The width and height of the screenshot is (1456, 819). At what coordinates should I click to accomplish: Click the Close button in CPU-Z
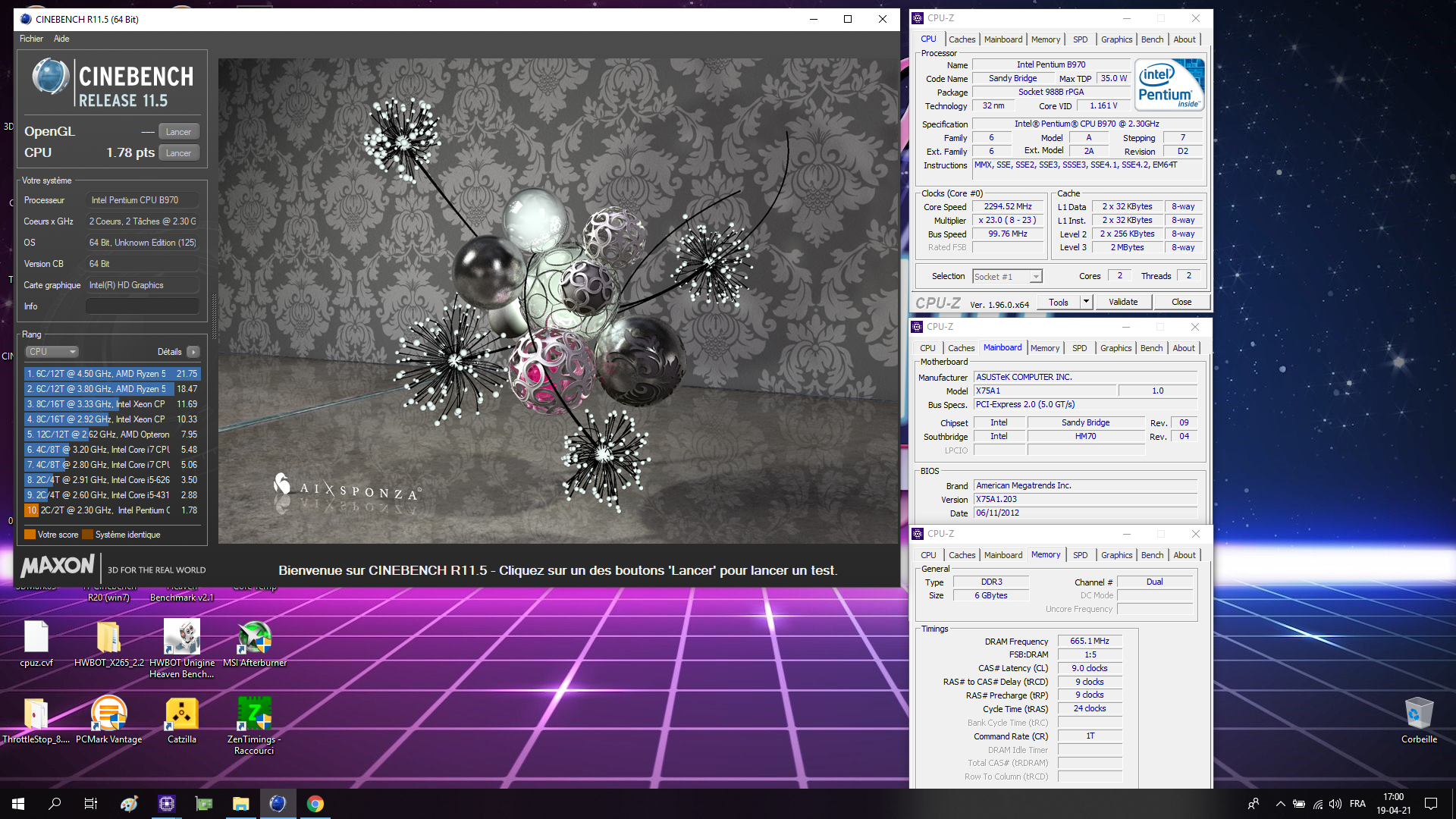coord(1181,302)
